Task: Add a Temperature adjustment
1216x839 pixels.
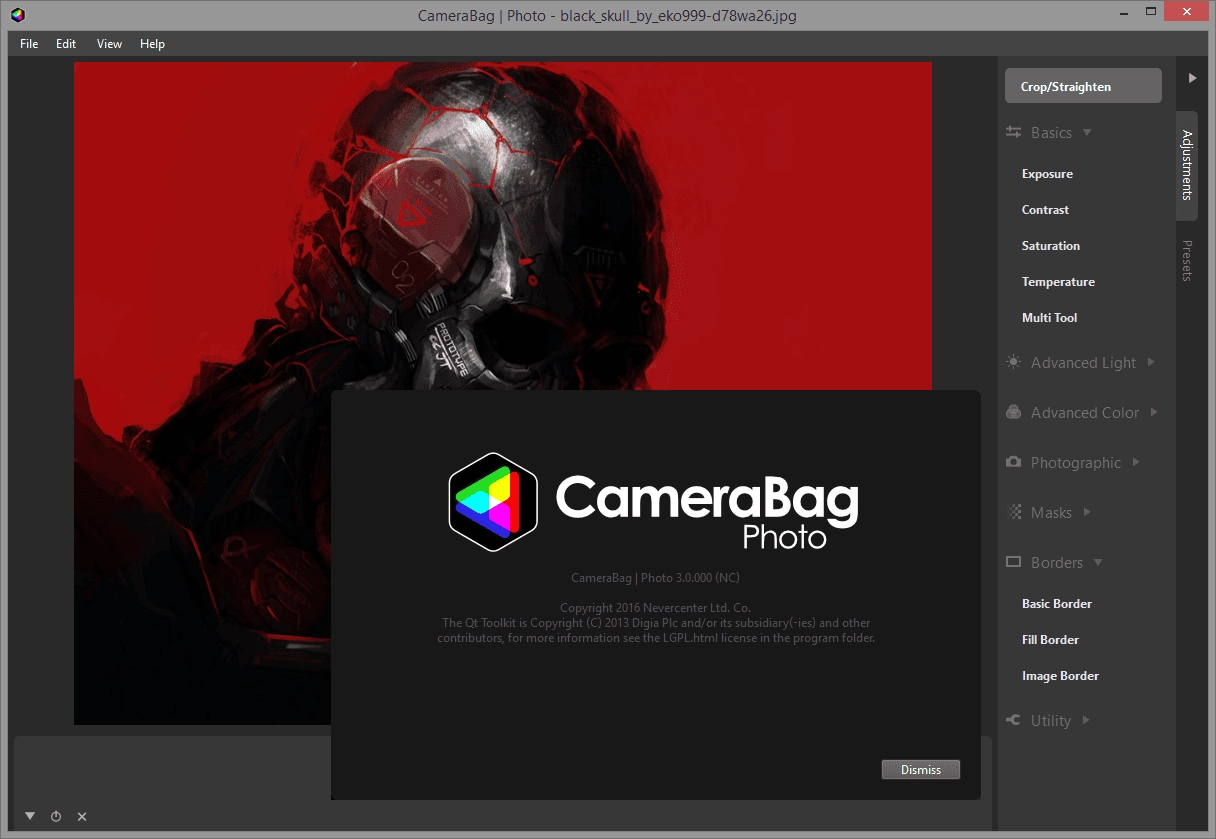Action: pyautogui.click(x=1058, y=282)
